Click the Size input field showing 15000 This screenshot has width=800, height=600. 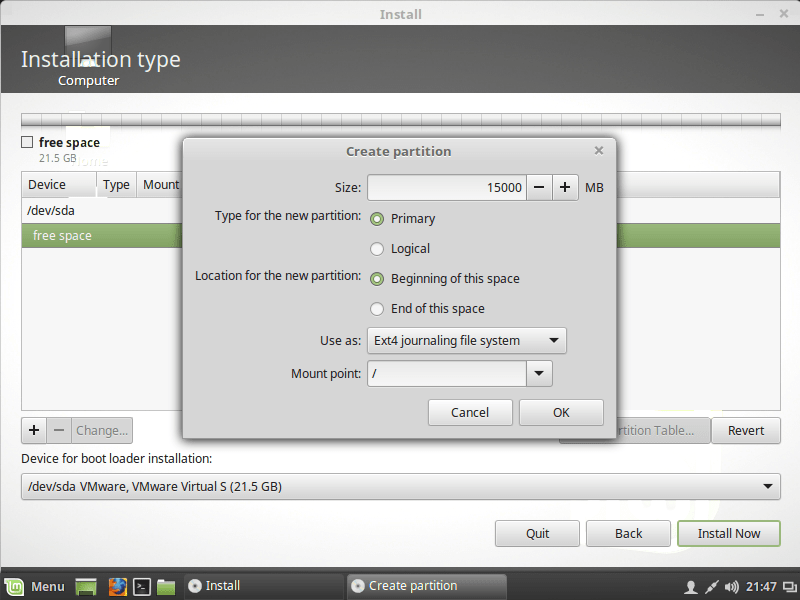[447, 187]
